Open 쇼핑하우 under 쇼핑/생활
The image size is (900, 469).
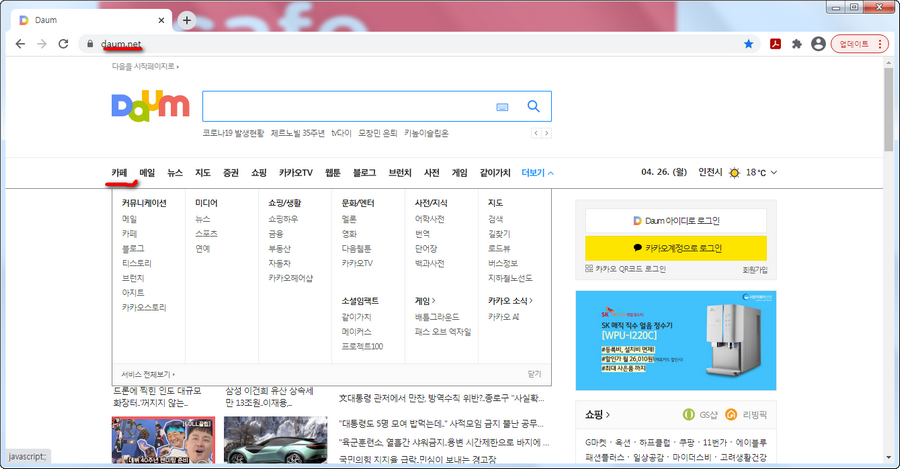[x=283, y=219]
